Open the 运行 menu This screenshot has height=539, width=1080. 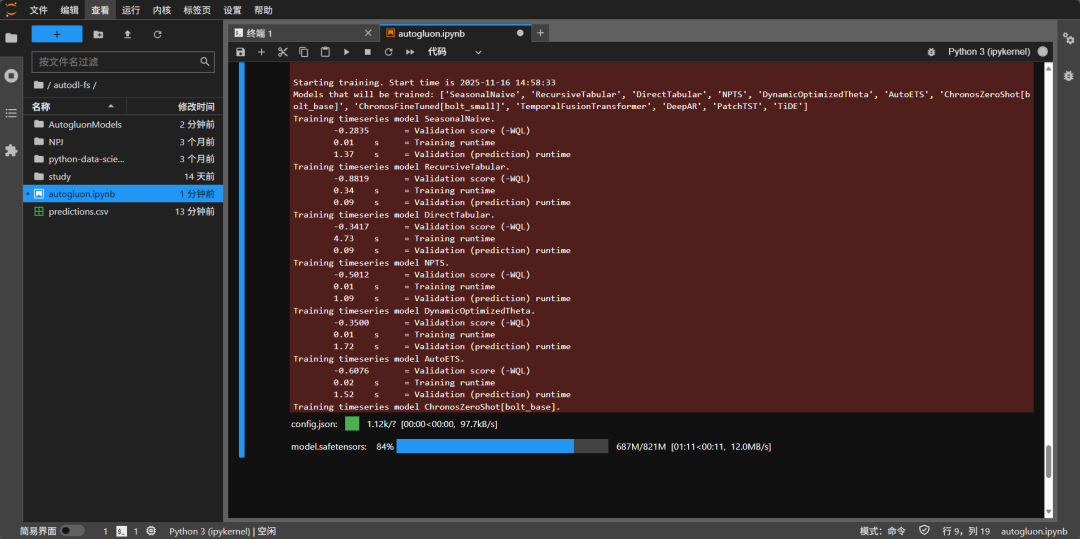click(131, 10)
